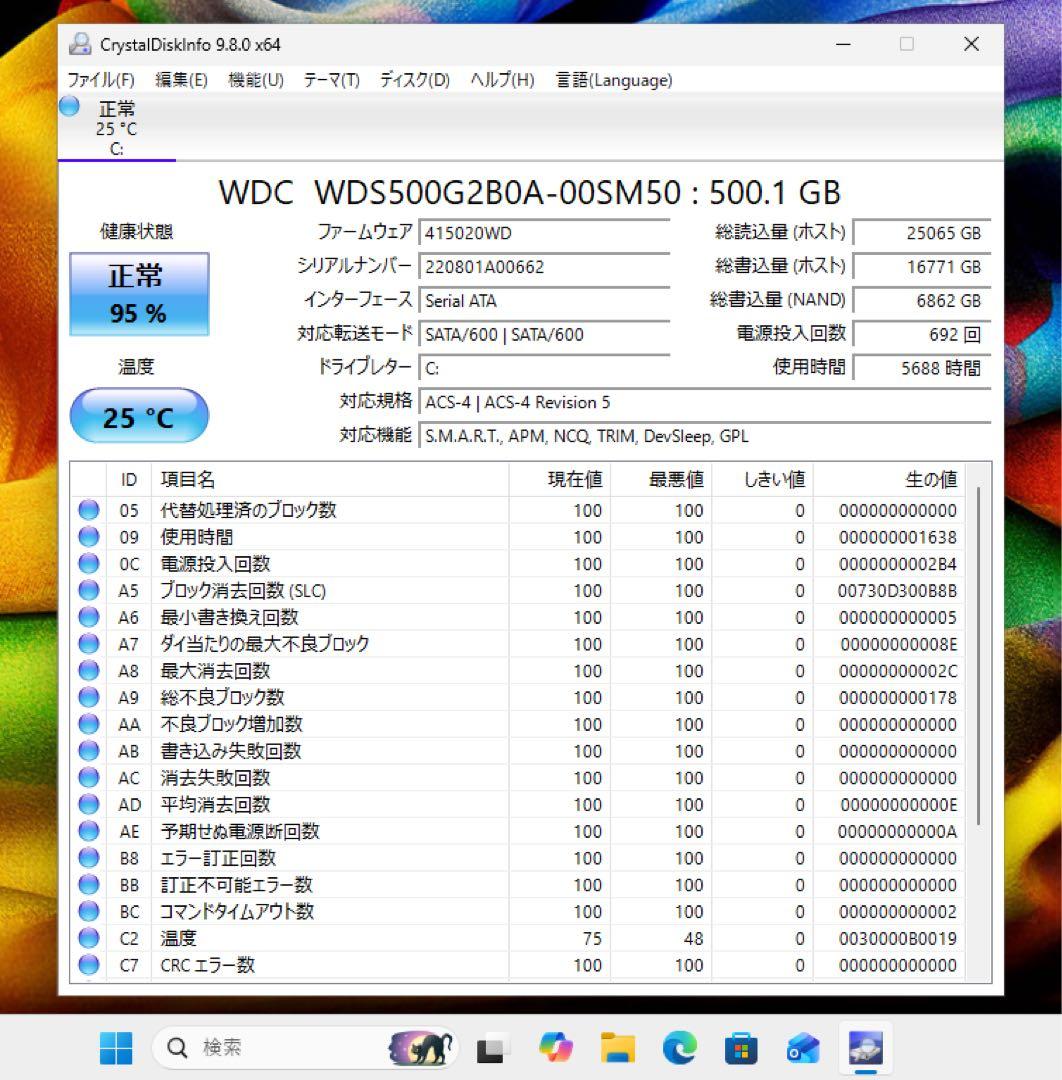Image resolution: width=1062 pixels, height=1080 pixels.
Task: Click status circle for row A8 最大消去回数
Action: [x=89, y=670]
